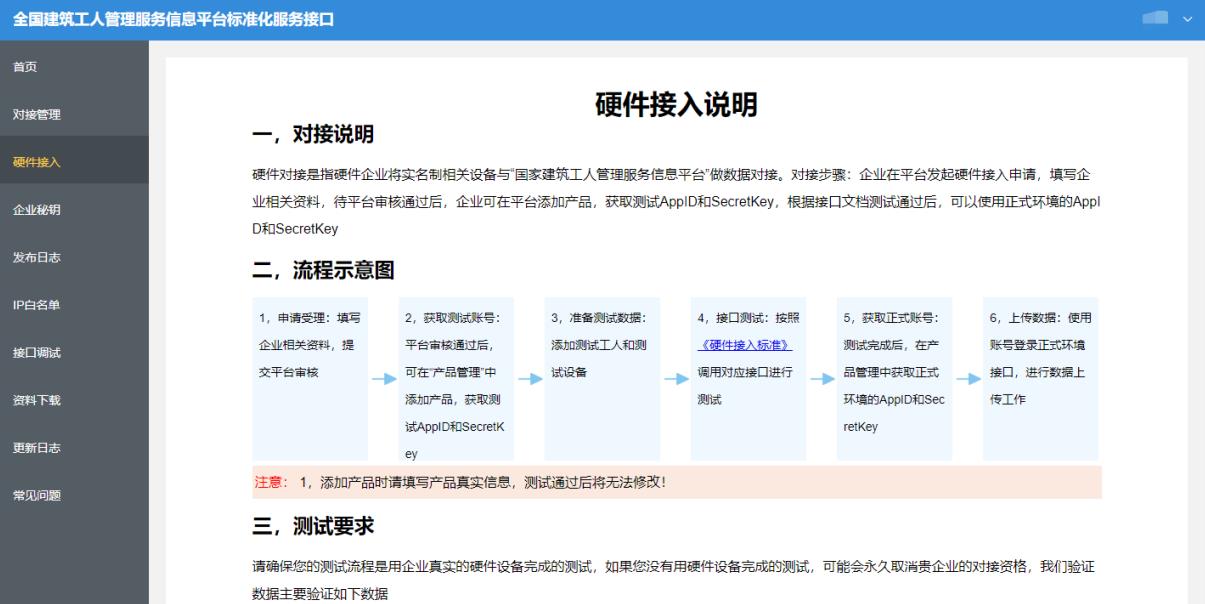Select the highlighted 硬件接入 sidebar item

pos(37,162)
